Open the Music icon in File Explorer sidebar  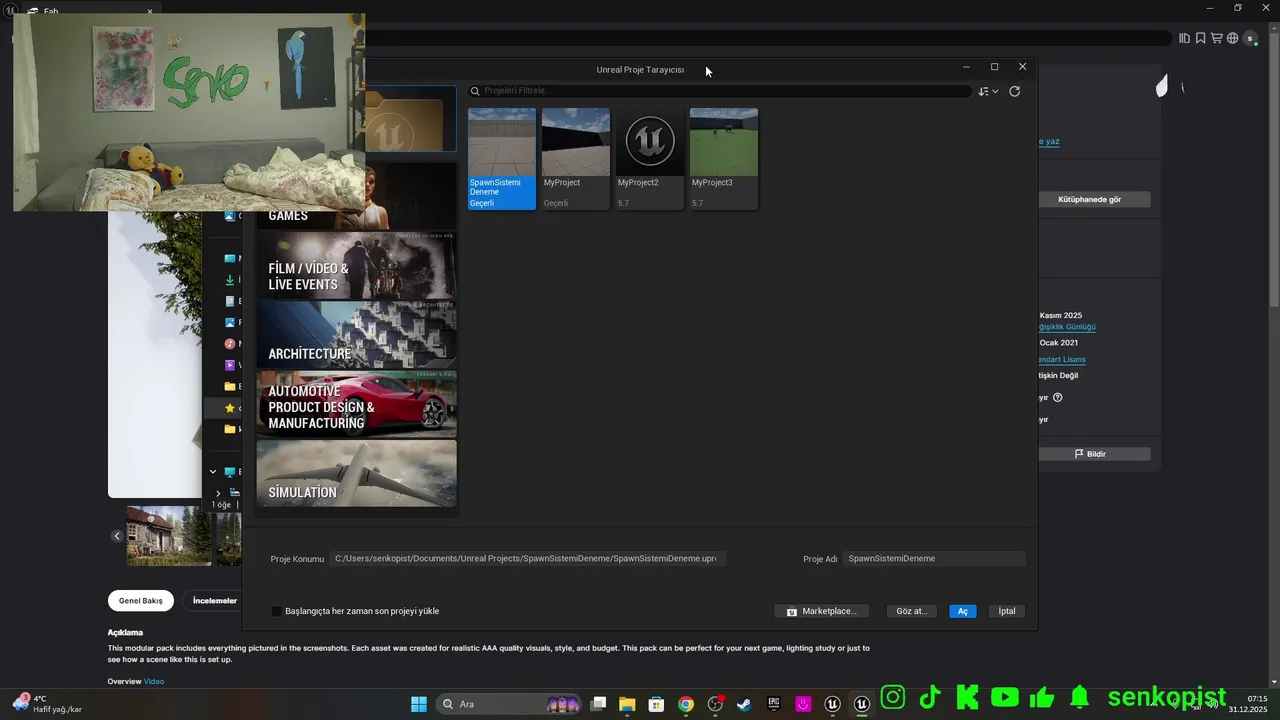pos(230,344)
